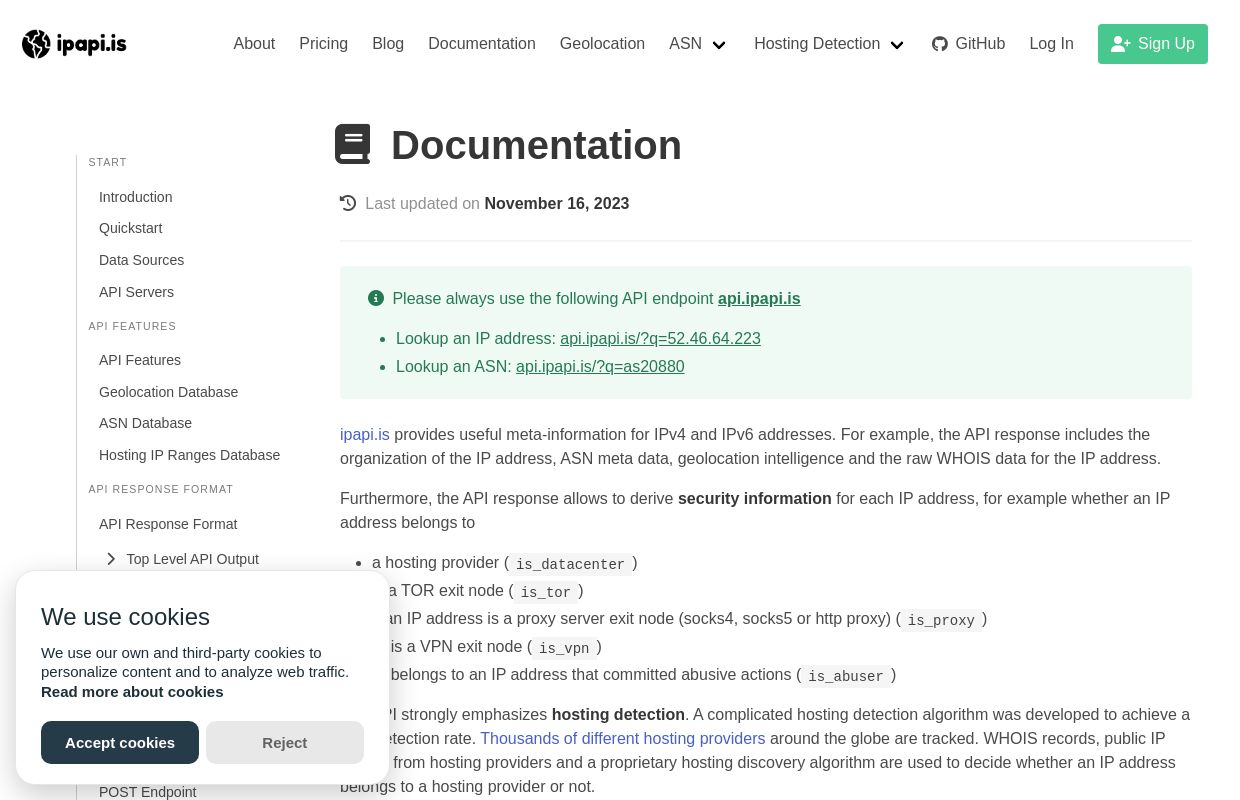Open the ASN lookup link api.ipapi.is/?q=as20880
Screen dimensions: 1240x800
coord(600,366)
